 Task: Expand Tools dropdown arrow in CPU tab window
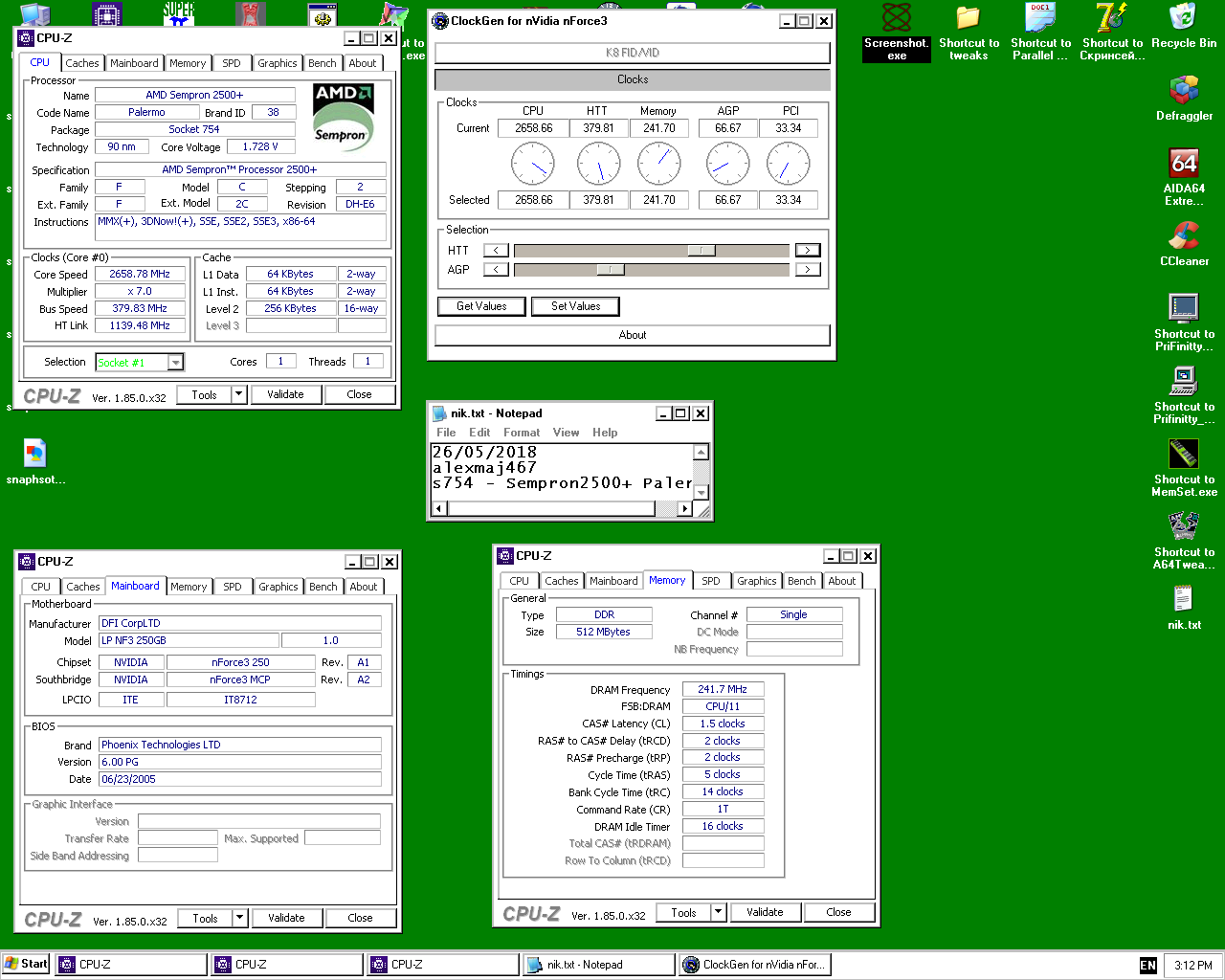pyautogui.click(x=239, y=394)
